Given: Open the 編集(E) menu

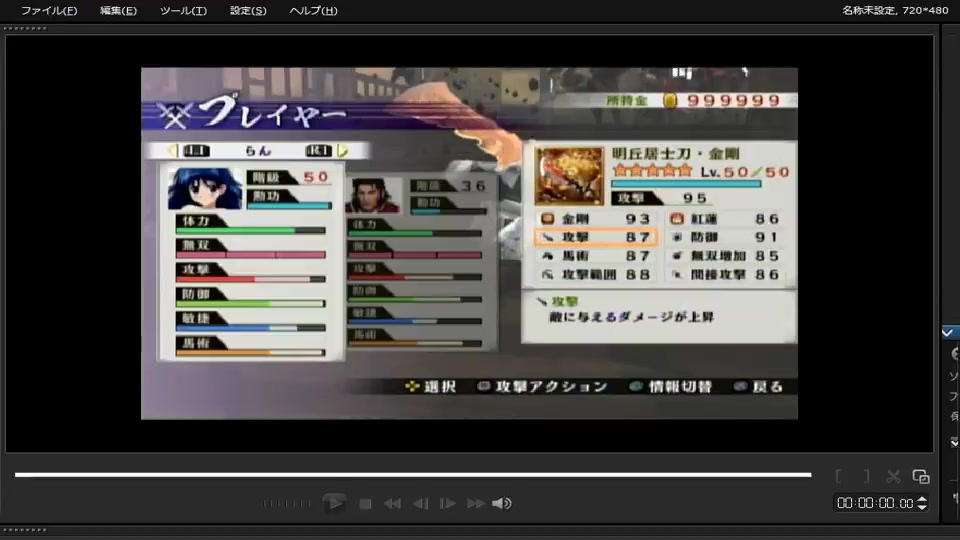Looking at the screenshot, I should 118,10.
